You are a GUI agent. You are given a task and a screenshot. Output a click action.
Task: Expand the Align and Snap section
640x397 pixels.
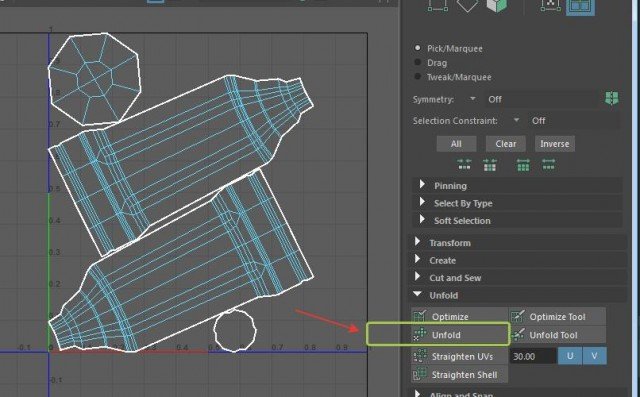(x=518, y=393)
